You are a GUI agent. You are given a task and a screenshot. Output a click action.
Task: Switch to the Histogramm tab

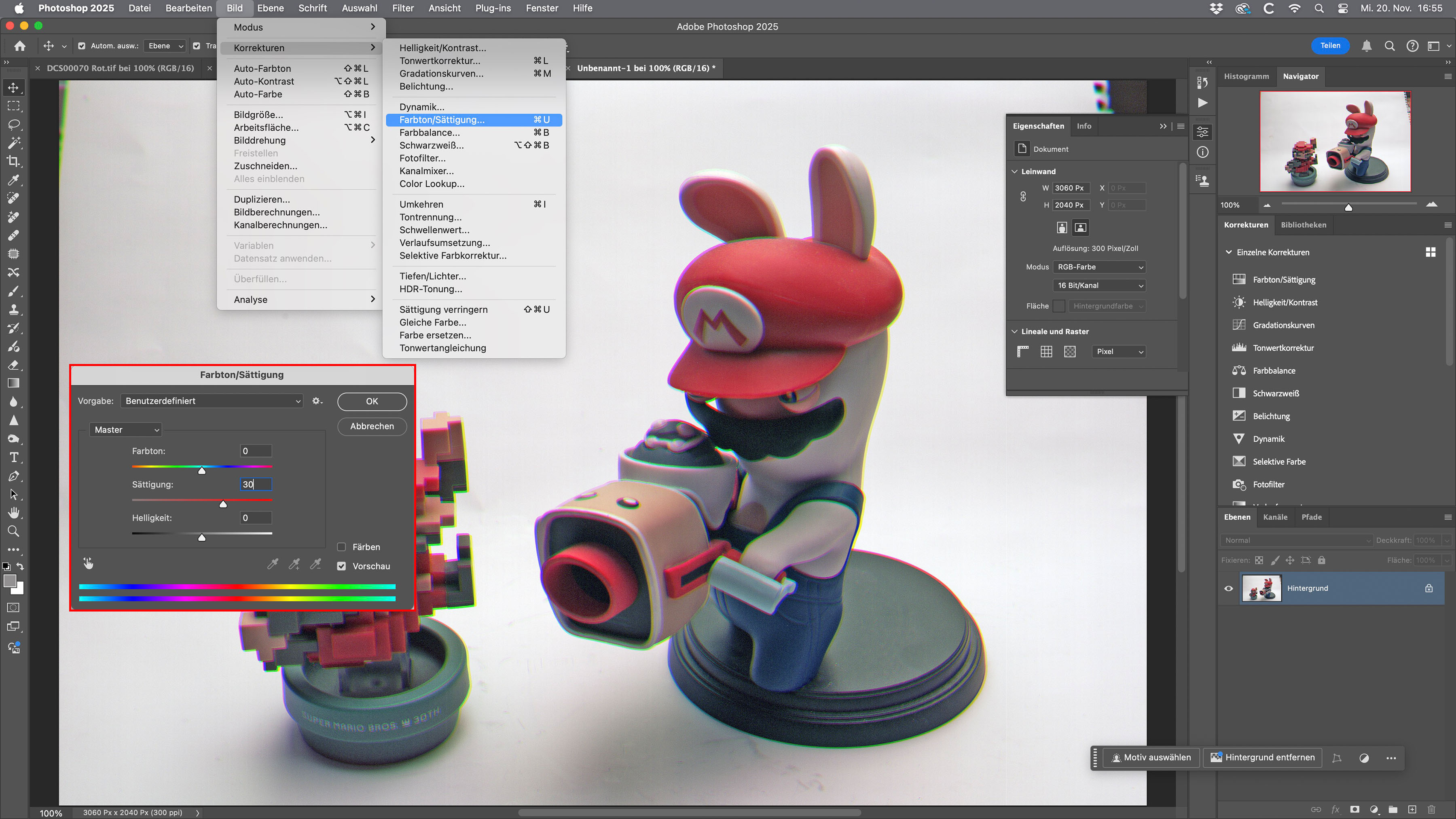(x=1246, y=76)
